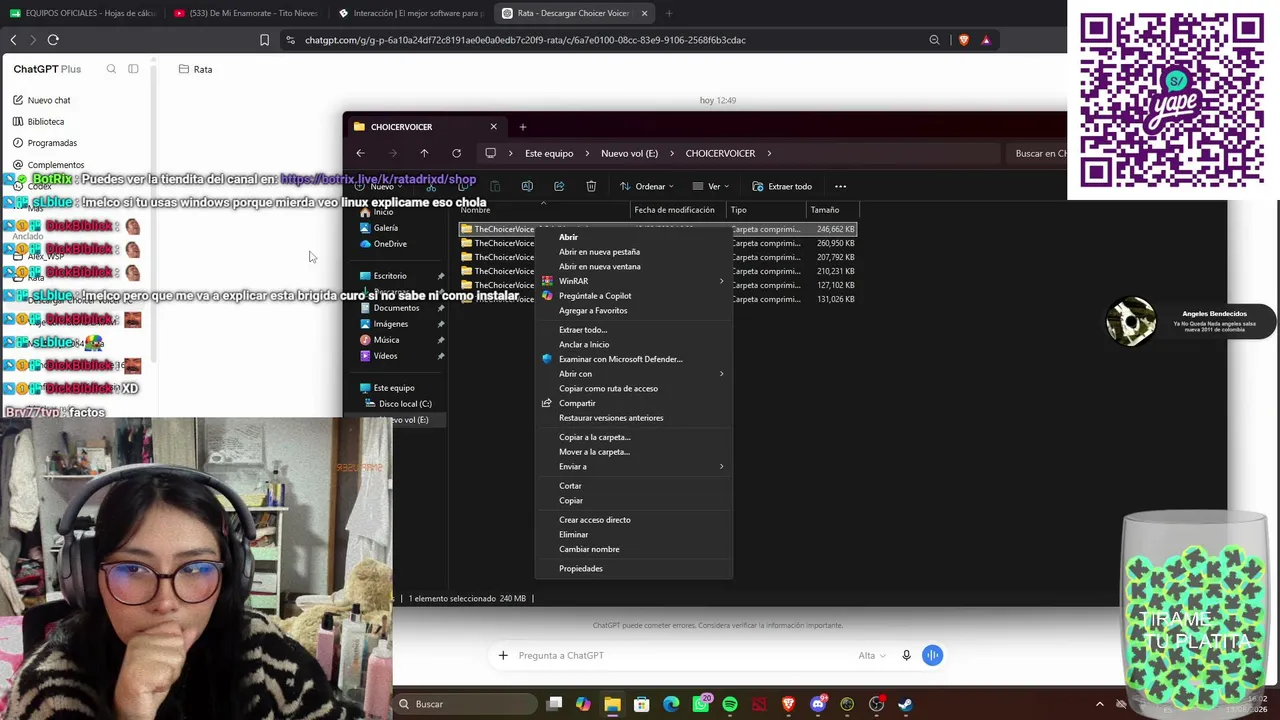Launch Steam from the taskbar
Viewport: 1280px width, 720px height.
pyautogui.click(x=905, y=704)
